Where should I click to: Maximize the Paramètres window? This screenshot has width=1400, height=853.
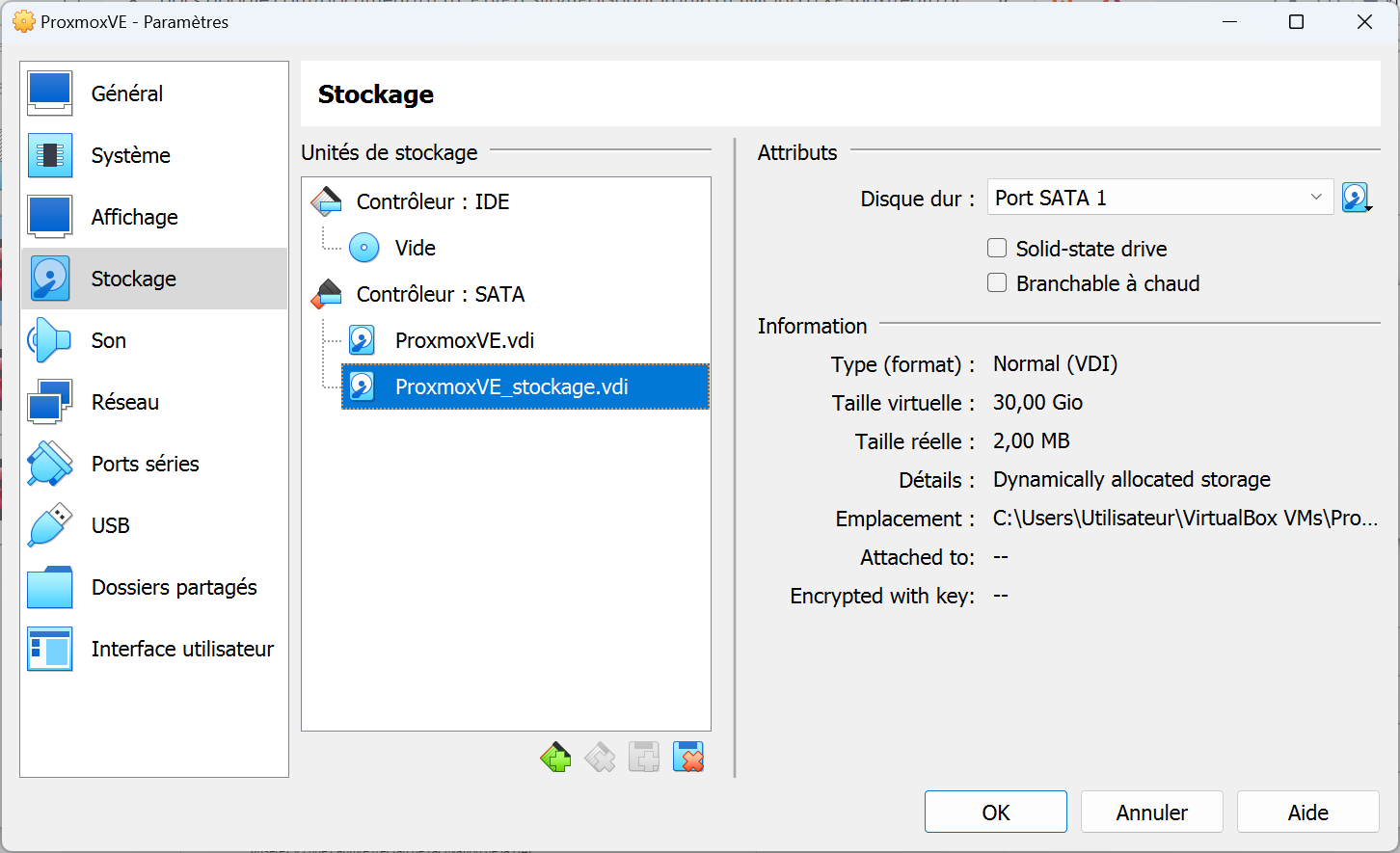tap(1297, 22)
